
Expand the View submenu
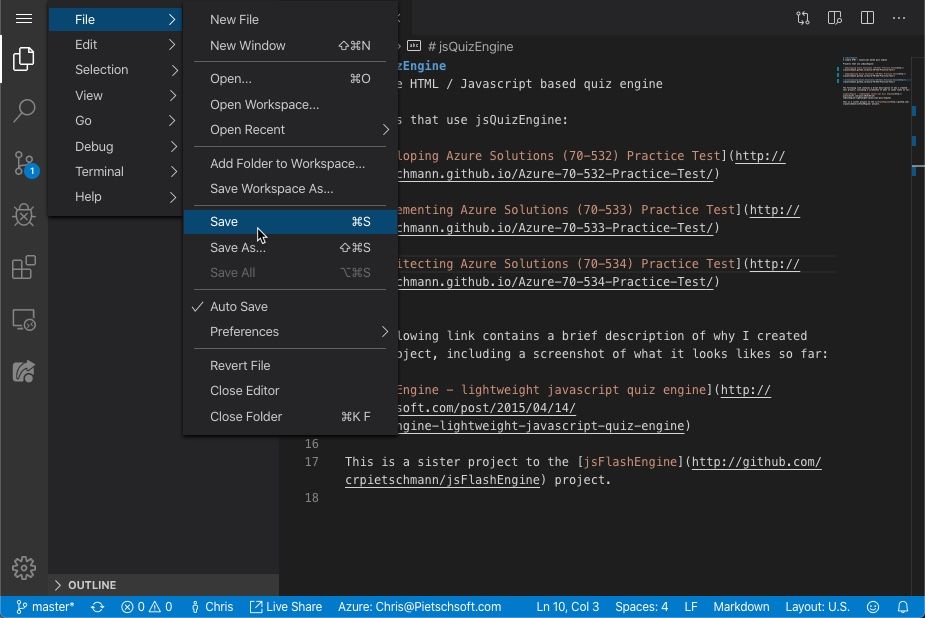(x=116, y=96)
